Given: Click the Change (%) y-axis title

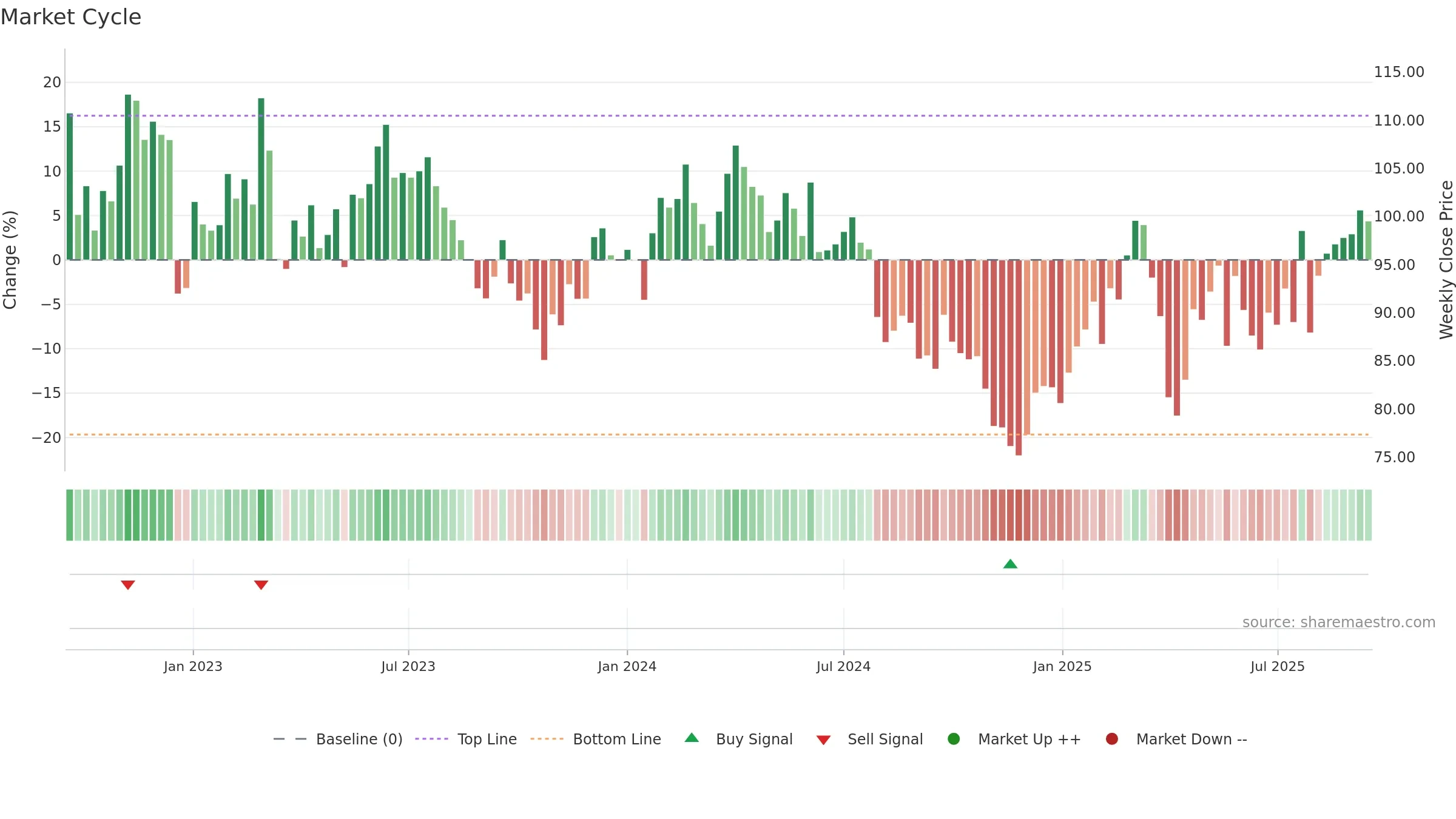Looking at the screenshot, I should (10, 260).
